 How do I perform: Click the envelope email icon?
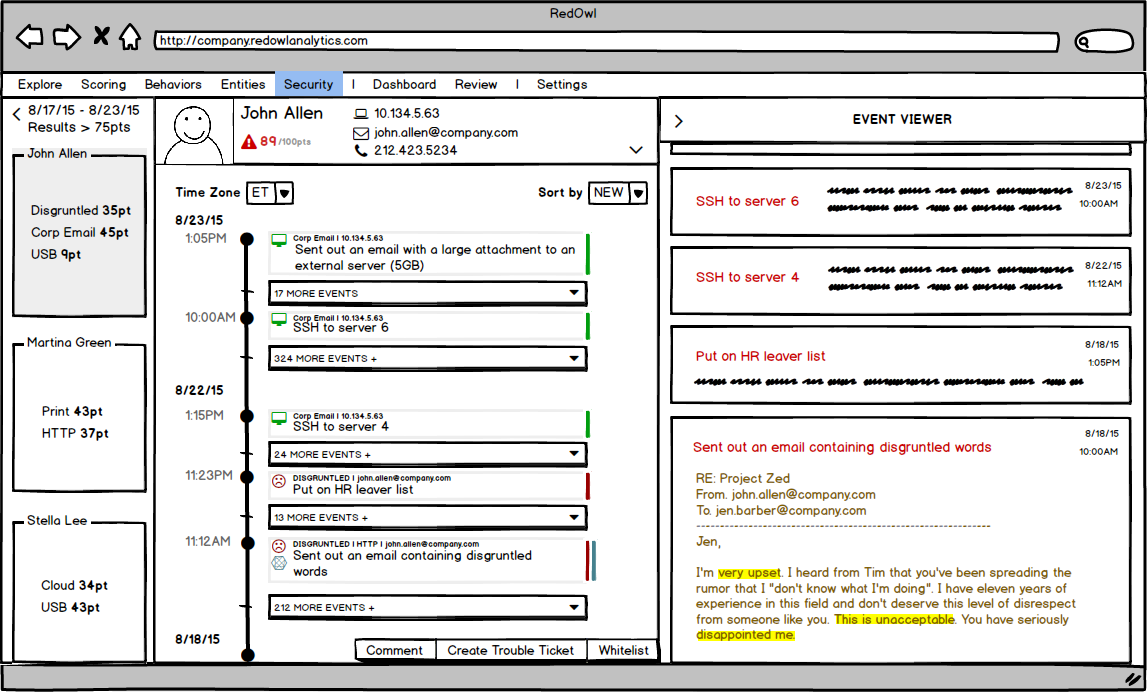pyautogui.click(x=361, y=133)
